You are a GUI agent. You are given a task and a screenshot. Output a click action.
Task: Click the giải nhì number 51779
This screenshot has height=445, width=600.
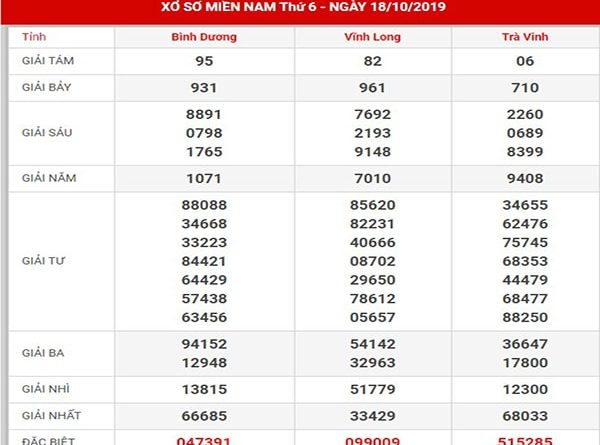coord(372,389)
